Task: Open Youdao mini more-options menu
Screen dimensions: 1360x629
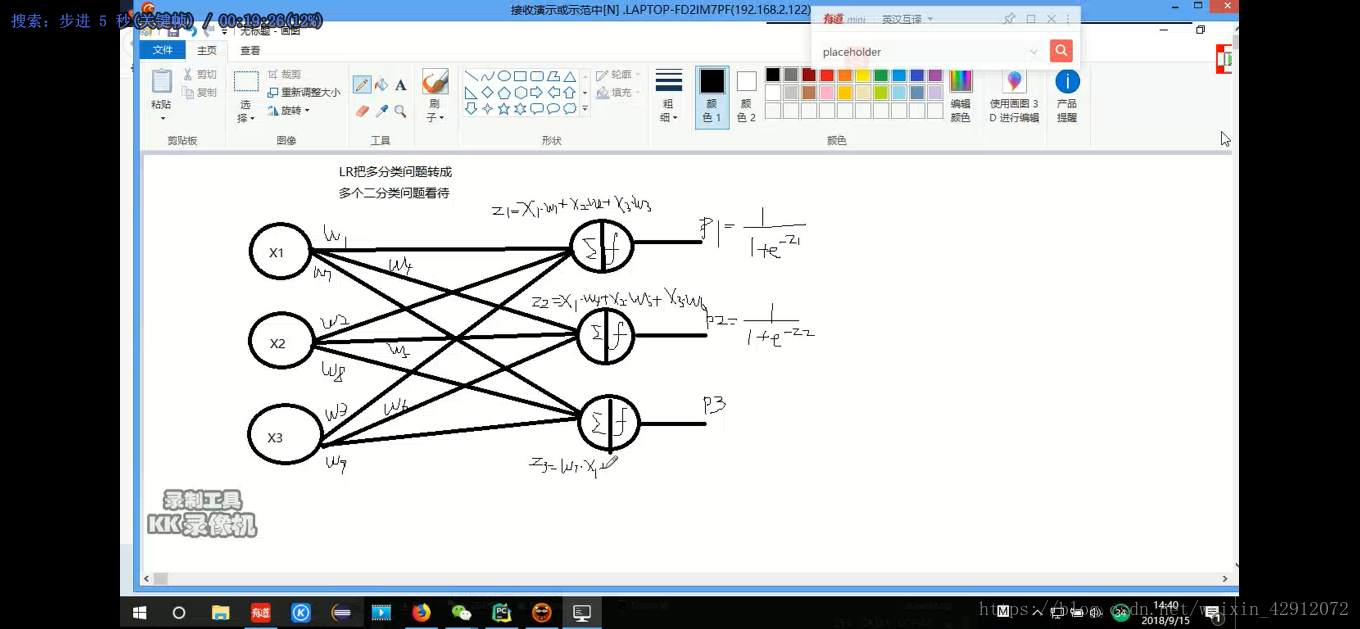Action: (x=1068, y=19)
